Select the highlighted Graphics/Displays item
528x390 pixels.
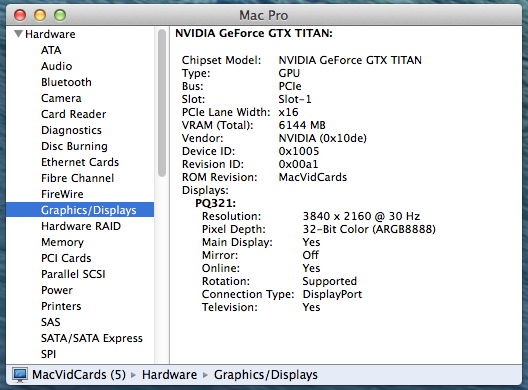(x=80, y=210)
